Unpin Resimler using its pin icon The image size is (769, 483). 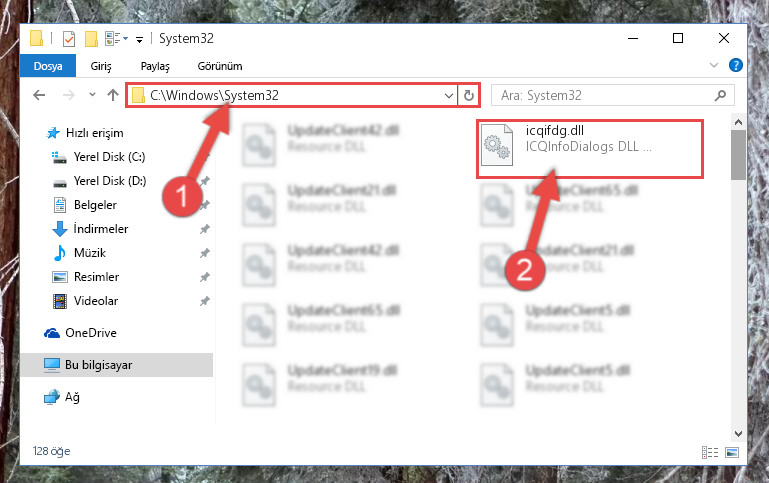205,277
